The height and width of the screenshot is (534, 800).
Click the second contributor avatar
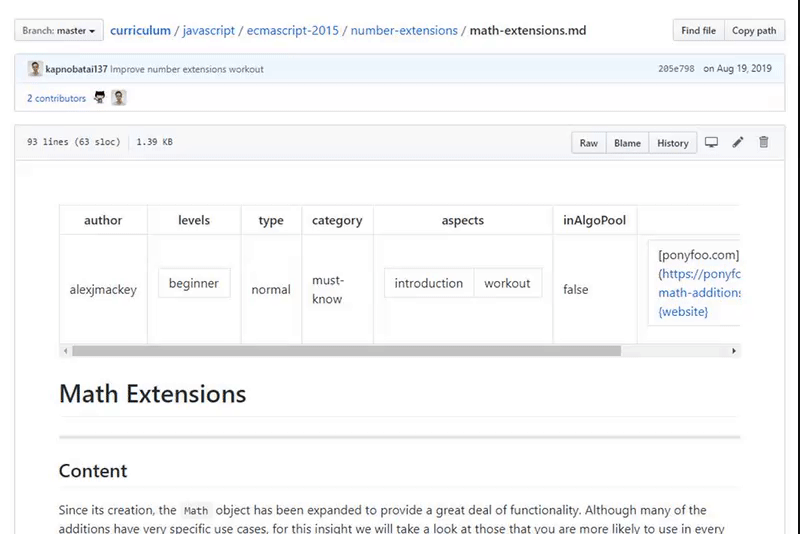tap(119, 98)
